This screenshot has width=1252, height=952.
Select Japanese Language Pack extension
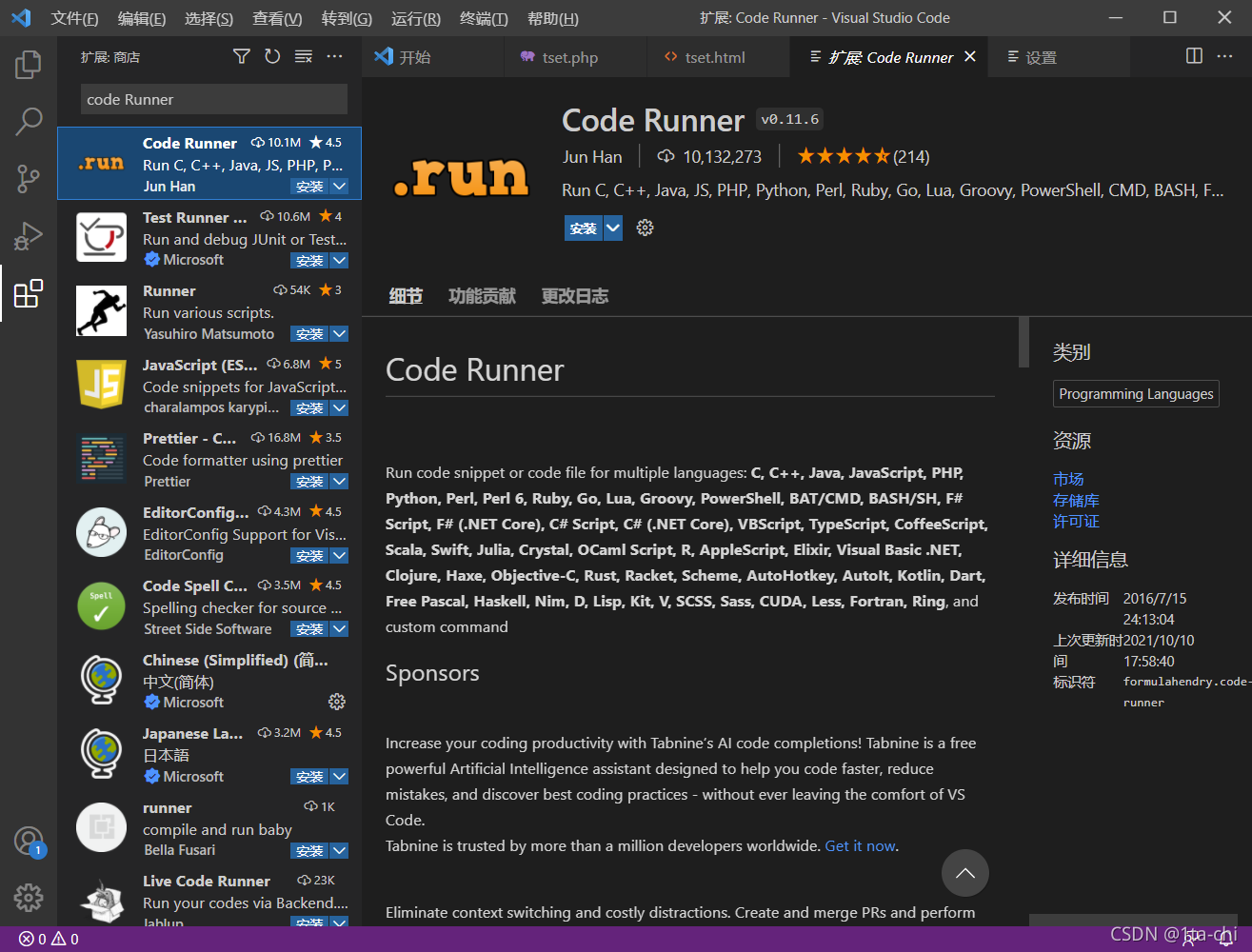pos(209,755)
